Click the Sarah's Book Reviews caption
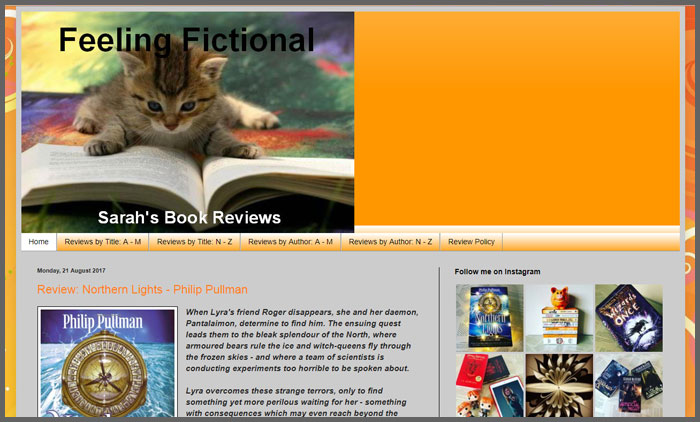Screen dimensions: 700x422 pyautogui.click(x=189, y=217)
